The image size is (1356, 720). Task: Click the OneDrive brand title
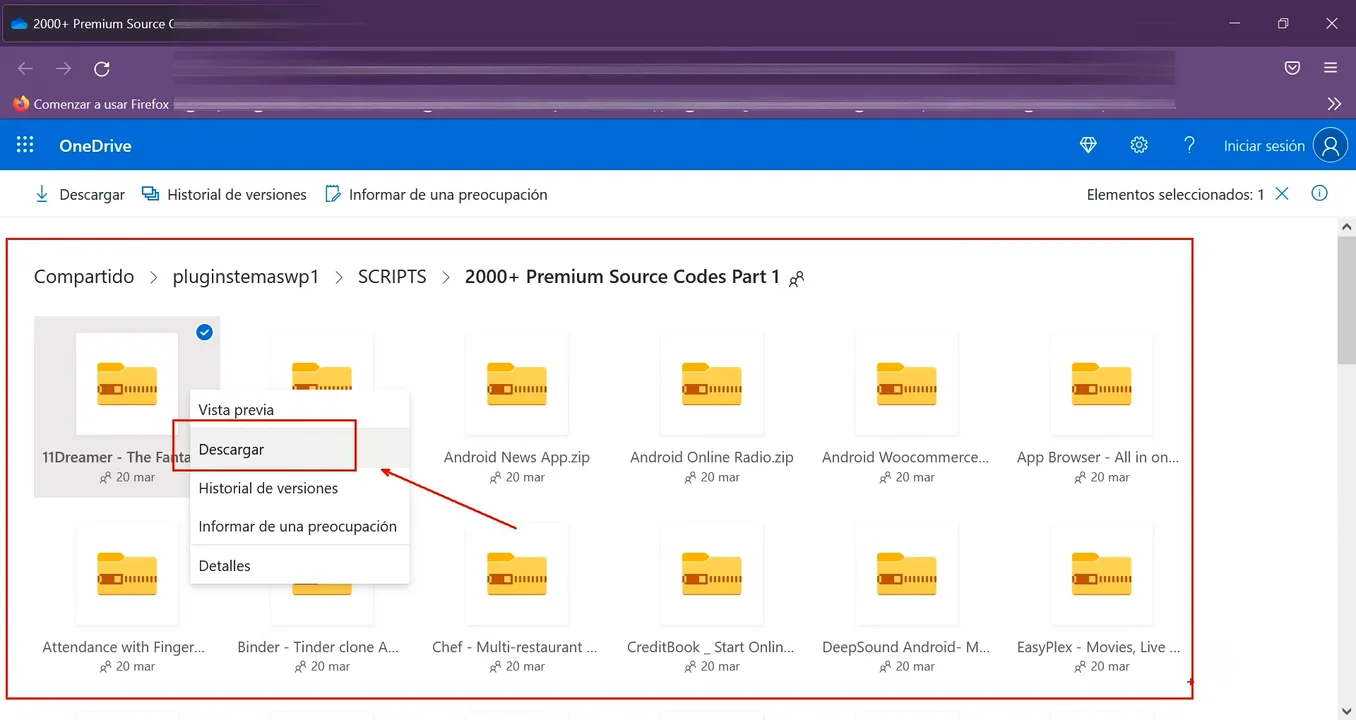[x=95, y=146]
